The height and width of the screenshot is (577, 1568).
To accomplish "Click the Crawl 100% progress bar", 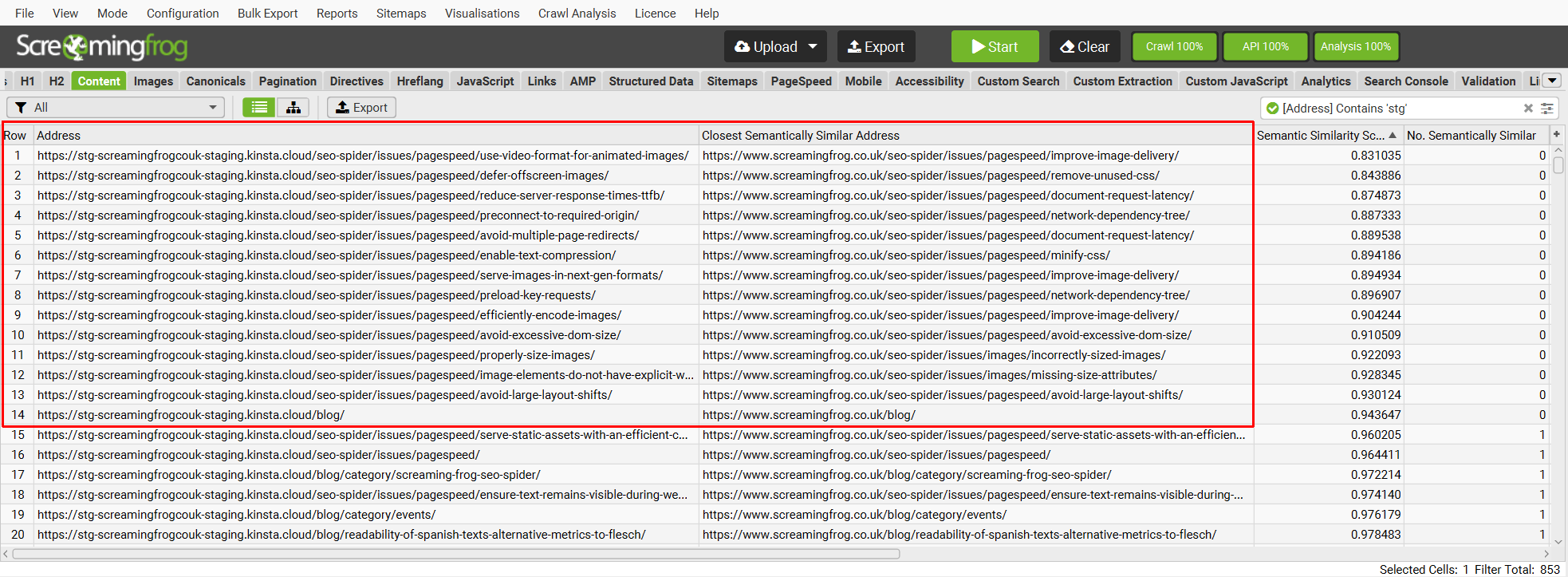I will pos(1174,47).
